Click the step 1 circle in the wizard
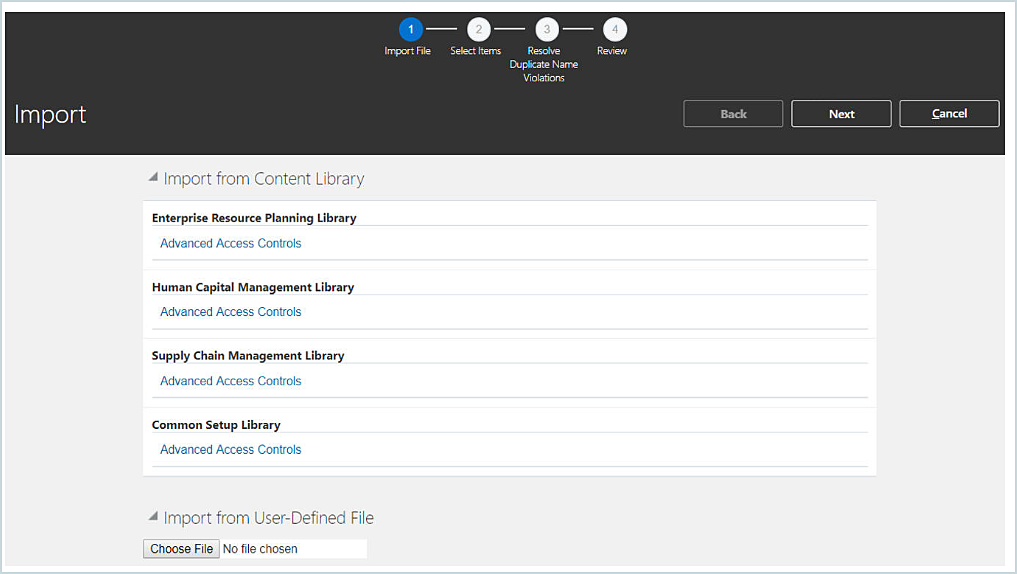 pos(410,30)
